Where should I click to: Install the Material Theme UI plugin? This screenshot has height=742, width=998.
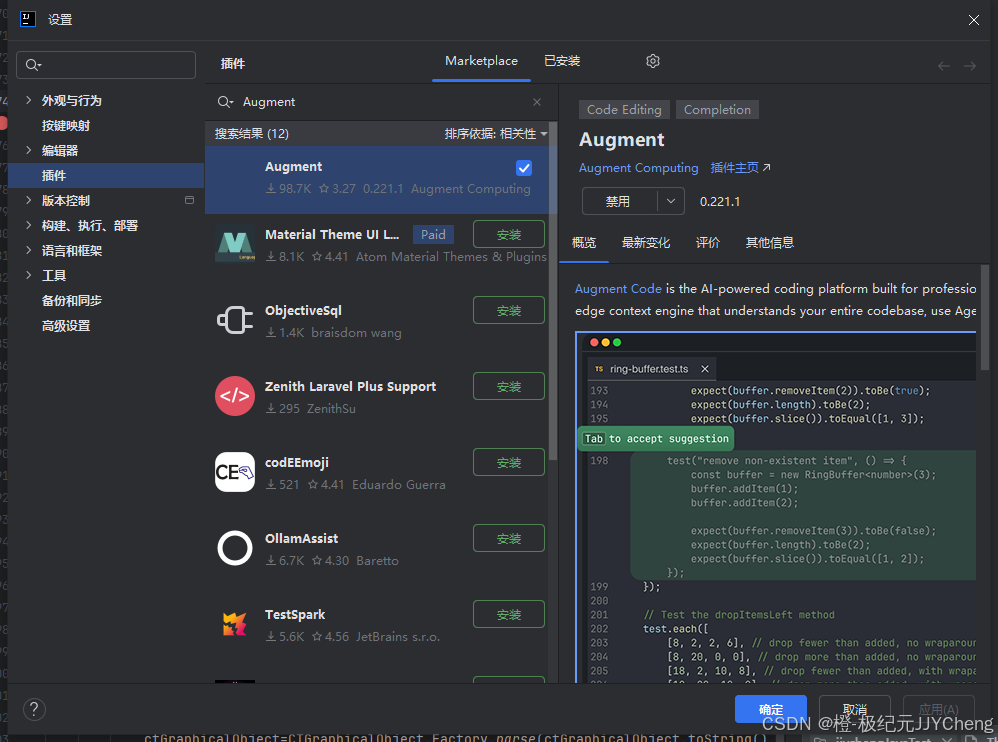[x=508, y=234]
